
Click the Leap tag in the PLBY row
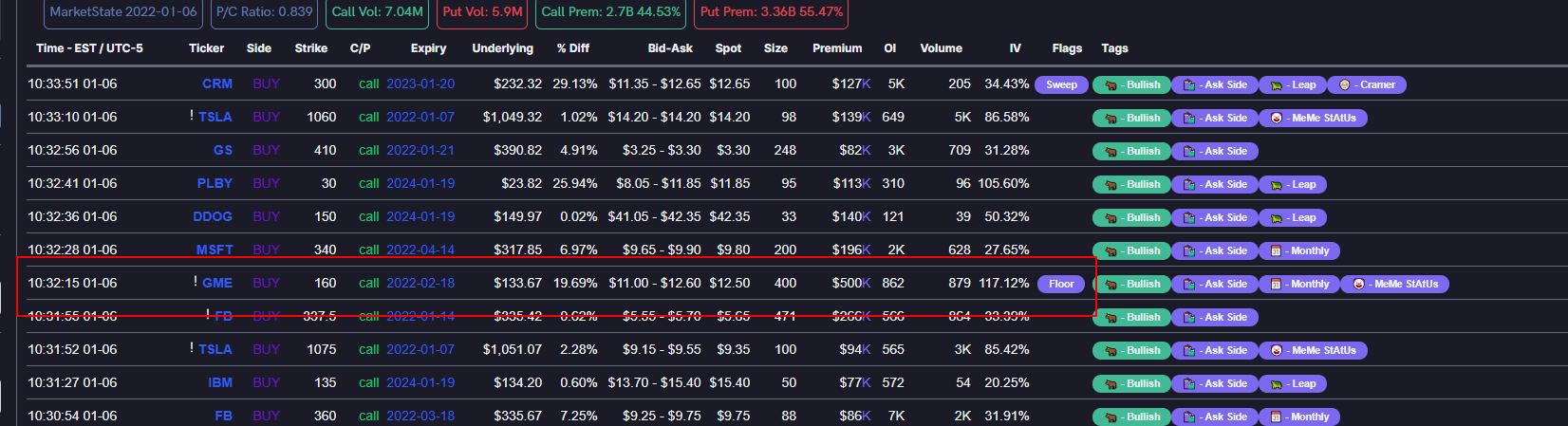(1293, 184)
